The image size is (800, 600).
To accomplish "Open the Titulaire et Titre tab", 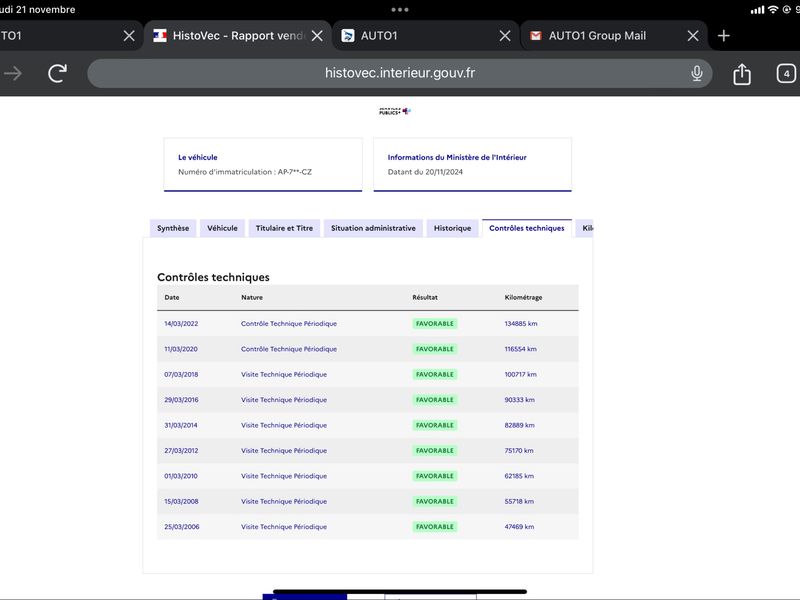I will (284, 228).
